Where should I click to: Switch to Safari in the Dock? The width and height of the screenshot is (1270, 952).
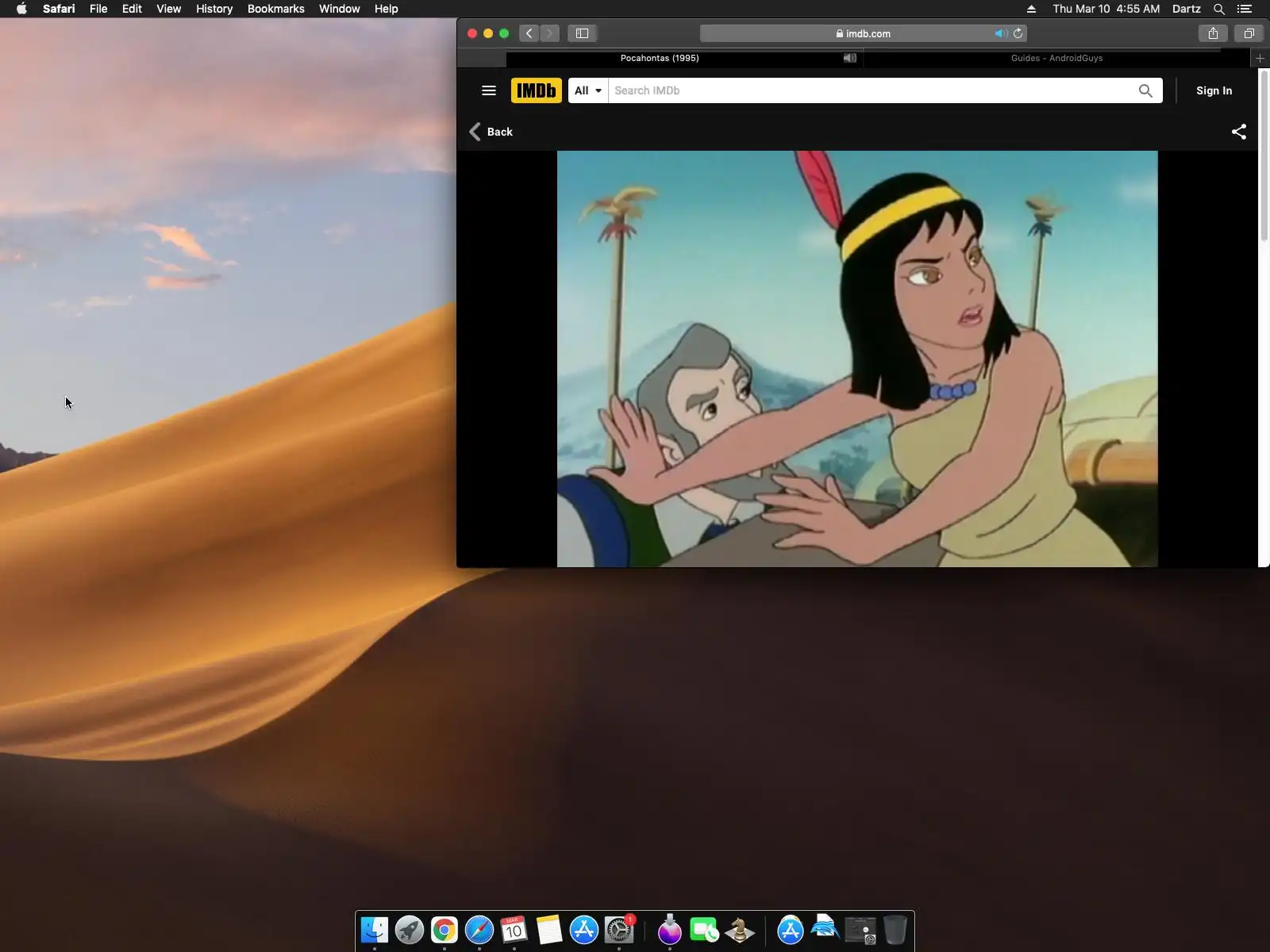479,930
